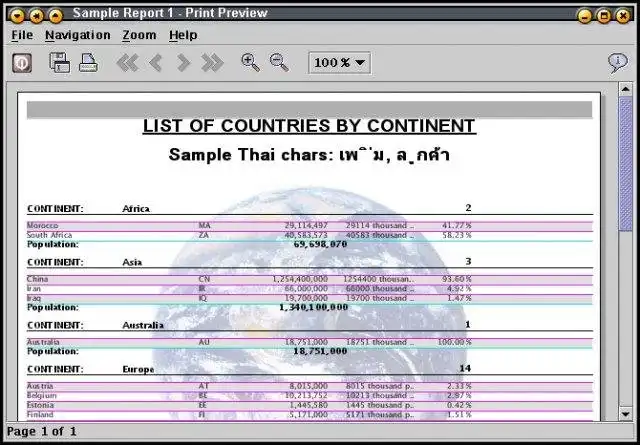This screenshot has height=445, width=640.
Task: Click the third titlebar button on left
Action: pos(56,16)
